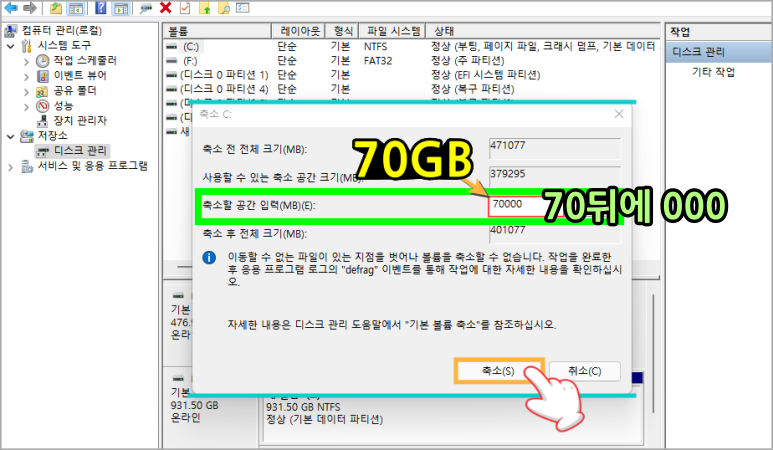Toggle the Show/Hide Console Tree icon
773x450 pixels.
pos(75,8)
